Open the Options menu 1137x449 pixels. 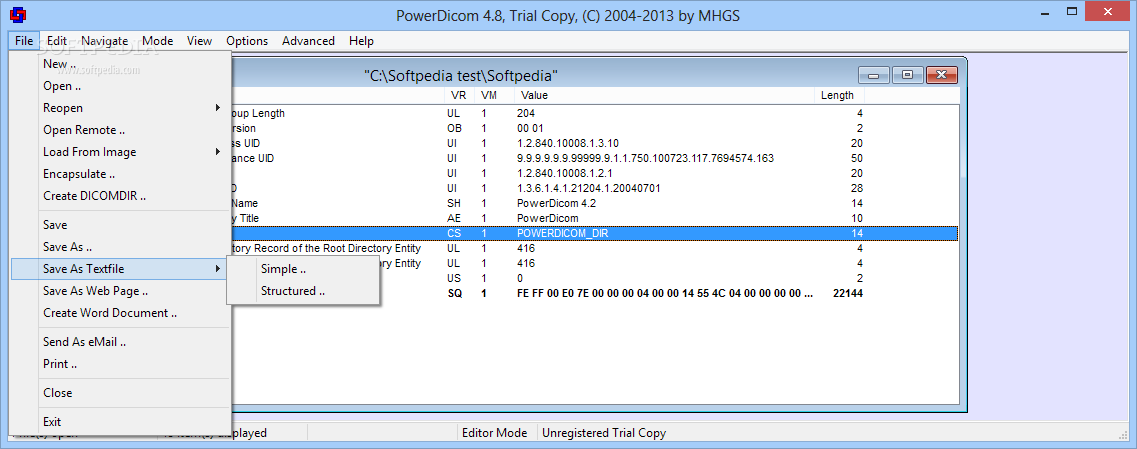click(247, 41)
